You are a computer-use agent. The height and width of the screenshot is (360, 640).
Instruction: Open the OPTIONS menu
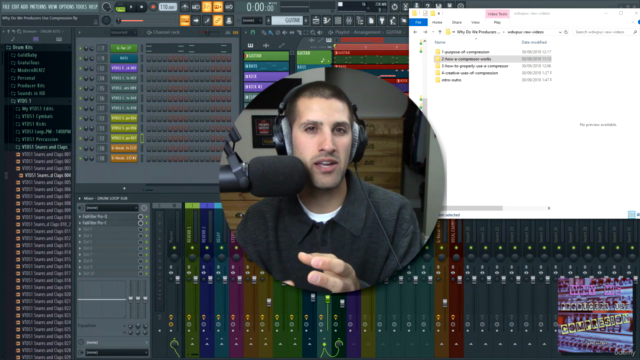point(67,7)
